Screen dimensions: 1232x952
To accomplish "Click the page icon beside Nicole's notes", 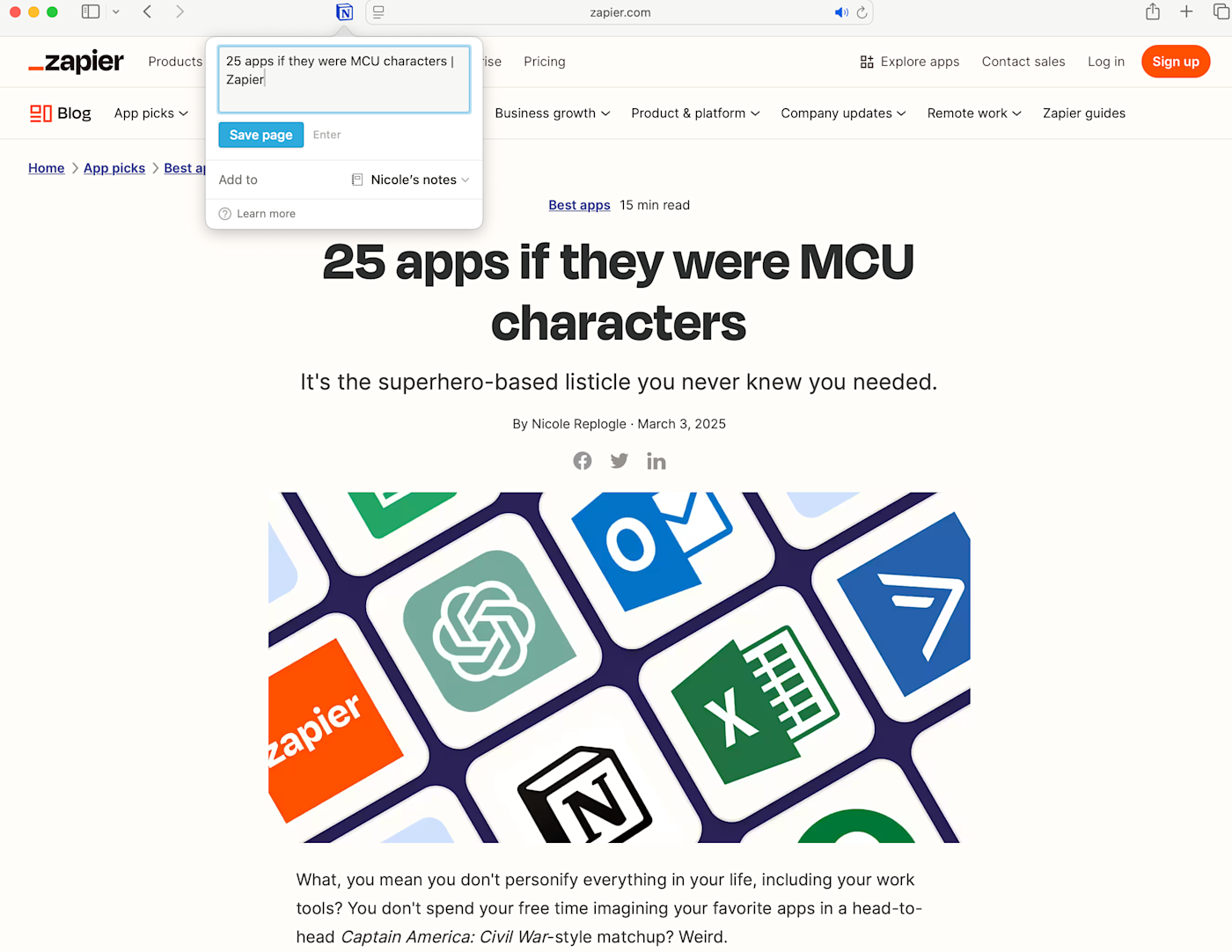I will [357, 179].
